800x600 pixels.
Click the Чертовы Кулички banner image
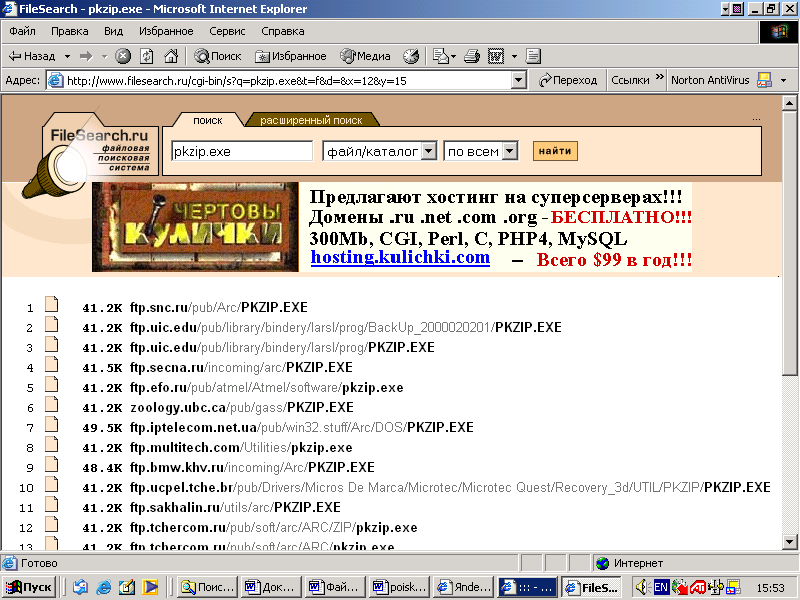coord(195,227)
